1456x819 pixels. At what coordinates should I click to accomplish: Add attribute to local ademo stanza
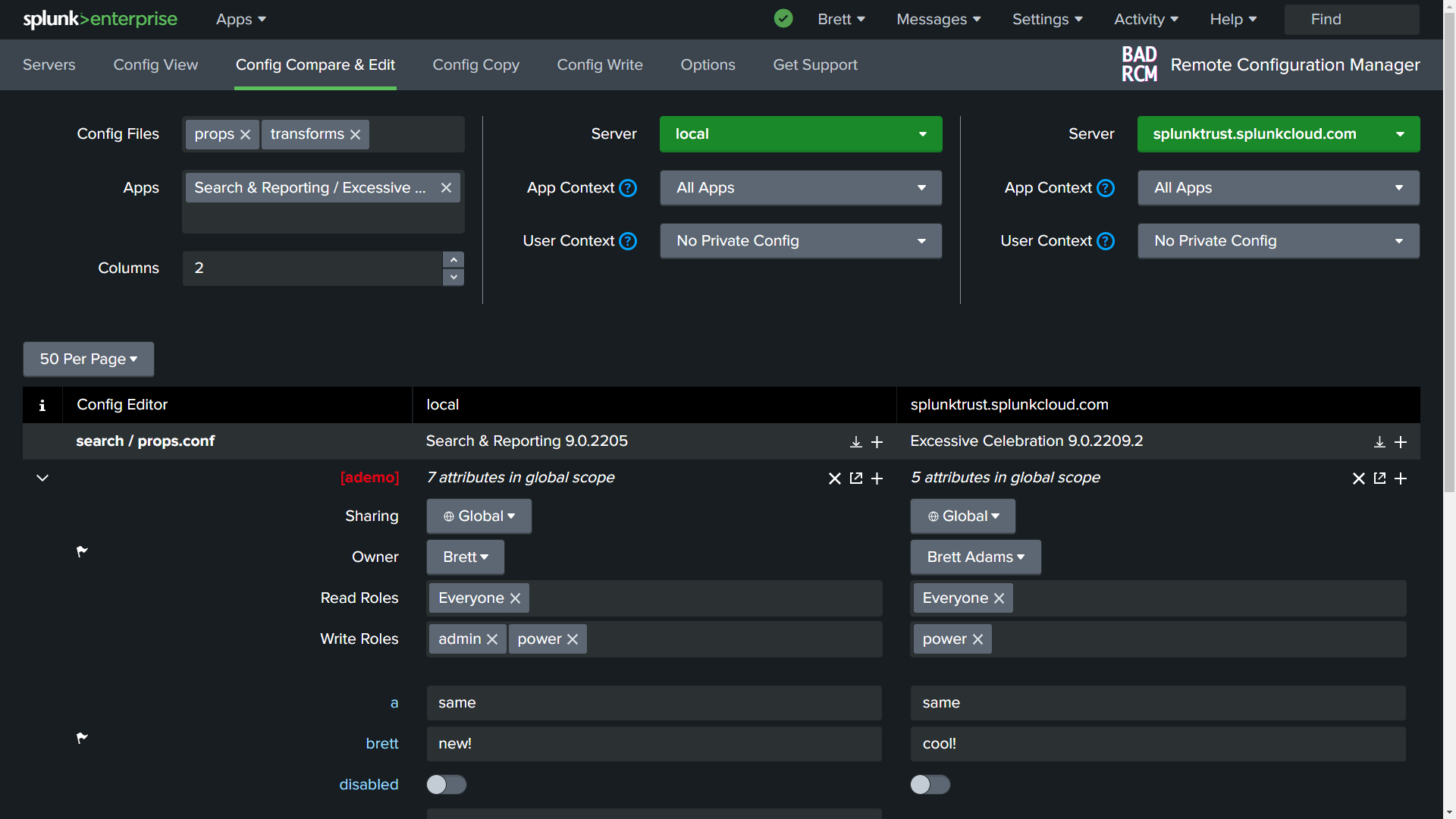pos(877,479)
